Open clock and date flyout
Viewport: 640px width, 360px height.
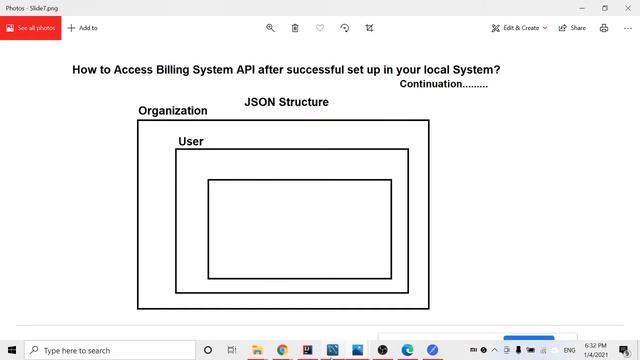[596, 350]
